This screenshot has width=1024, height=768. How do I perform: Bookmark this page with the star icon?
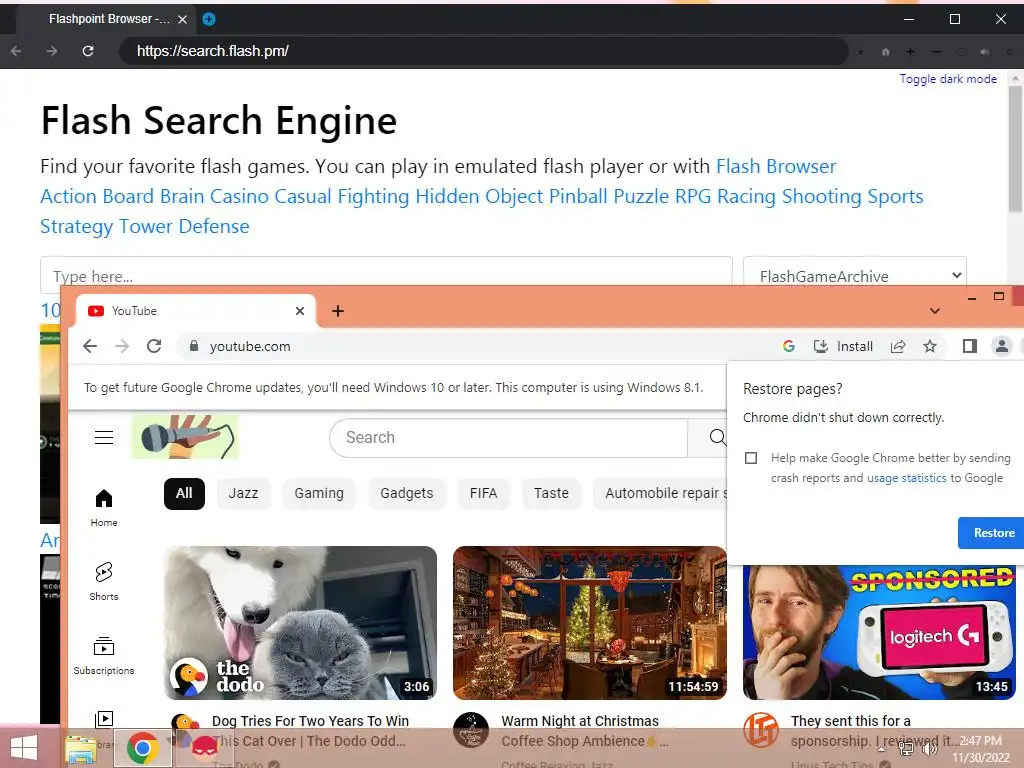[930, 346]
